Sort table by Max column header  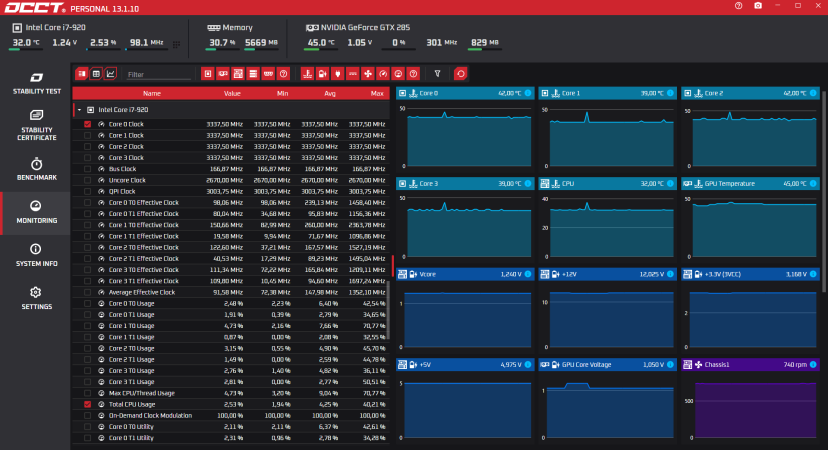click(x=377, y=93)
